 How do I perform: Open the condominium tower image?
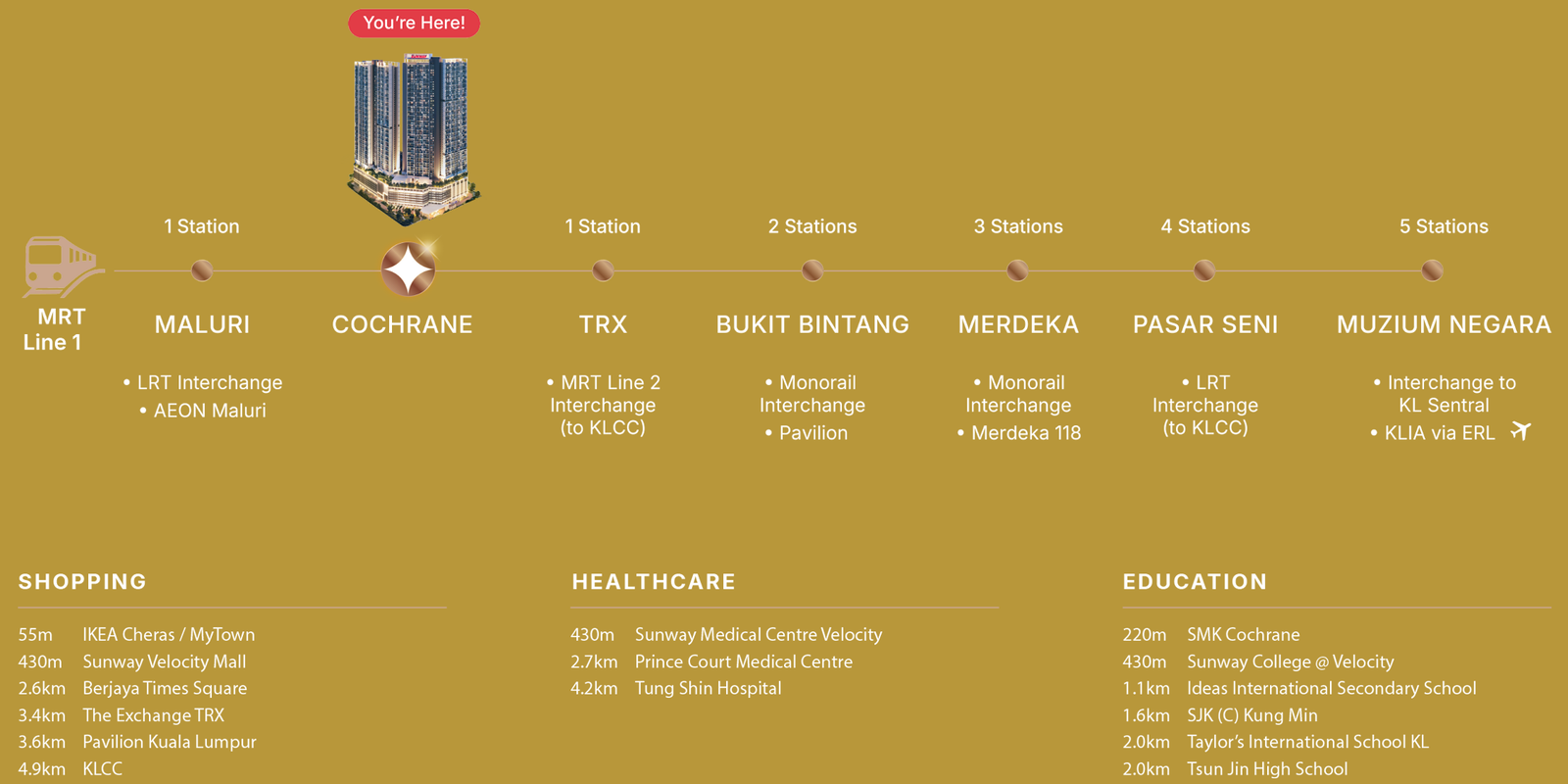coord(414,139)
